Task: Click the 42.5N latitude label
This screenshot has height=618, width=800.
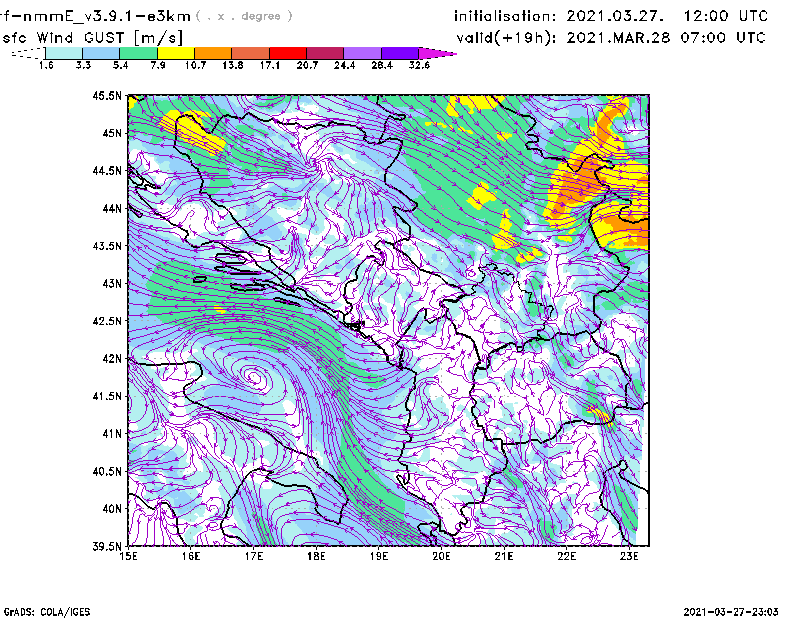Action: (107, 321)
